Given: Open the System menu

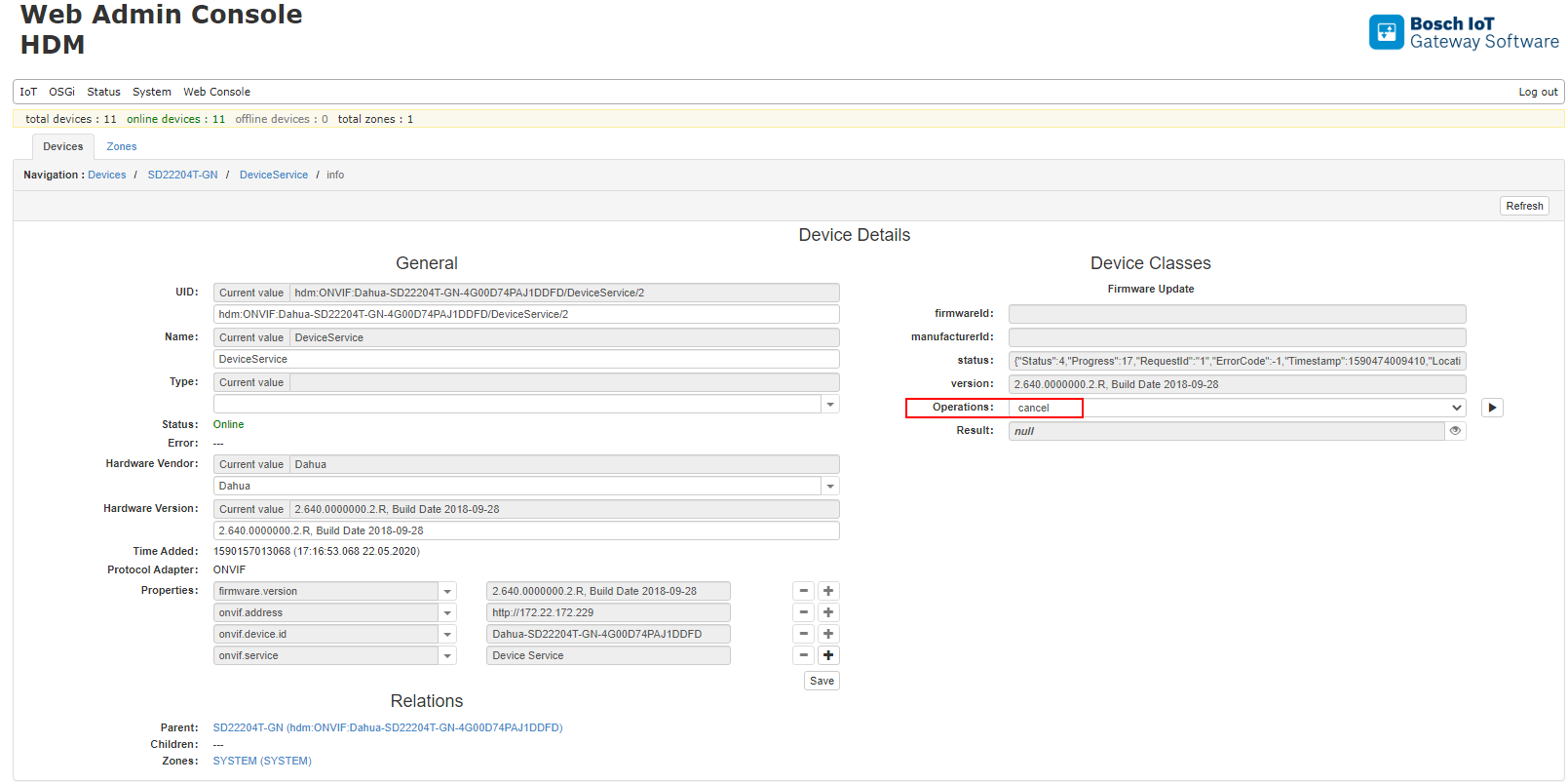Looking at the screenshot, I should pyautogui.click(x=151, y=92).
